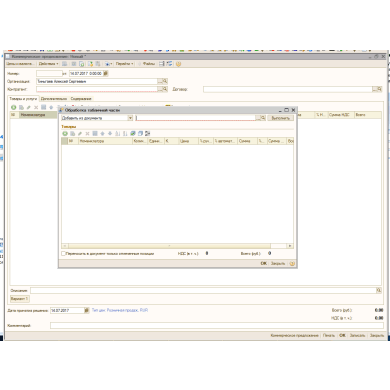Click the sort ascending icon in the dialog toolbar
This screenshot has width=390, height=390.
[117, 133]
